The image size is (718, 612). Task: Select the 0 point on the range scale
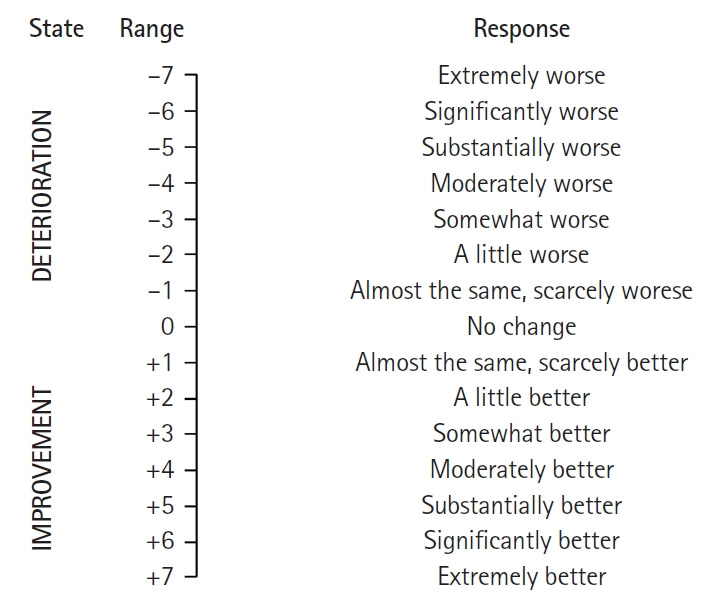(x=166, y=326)
